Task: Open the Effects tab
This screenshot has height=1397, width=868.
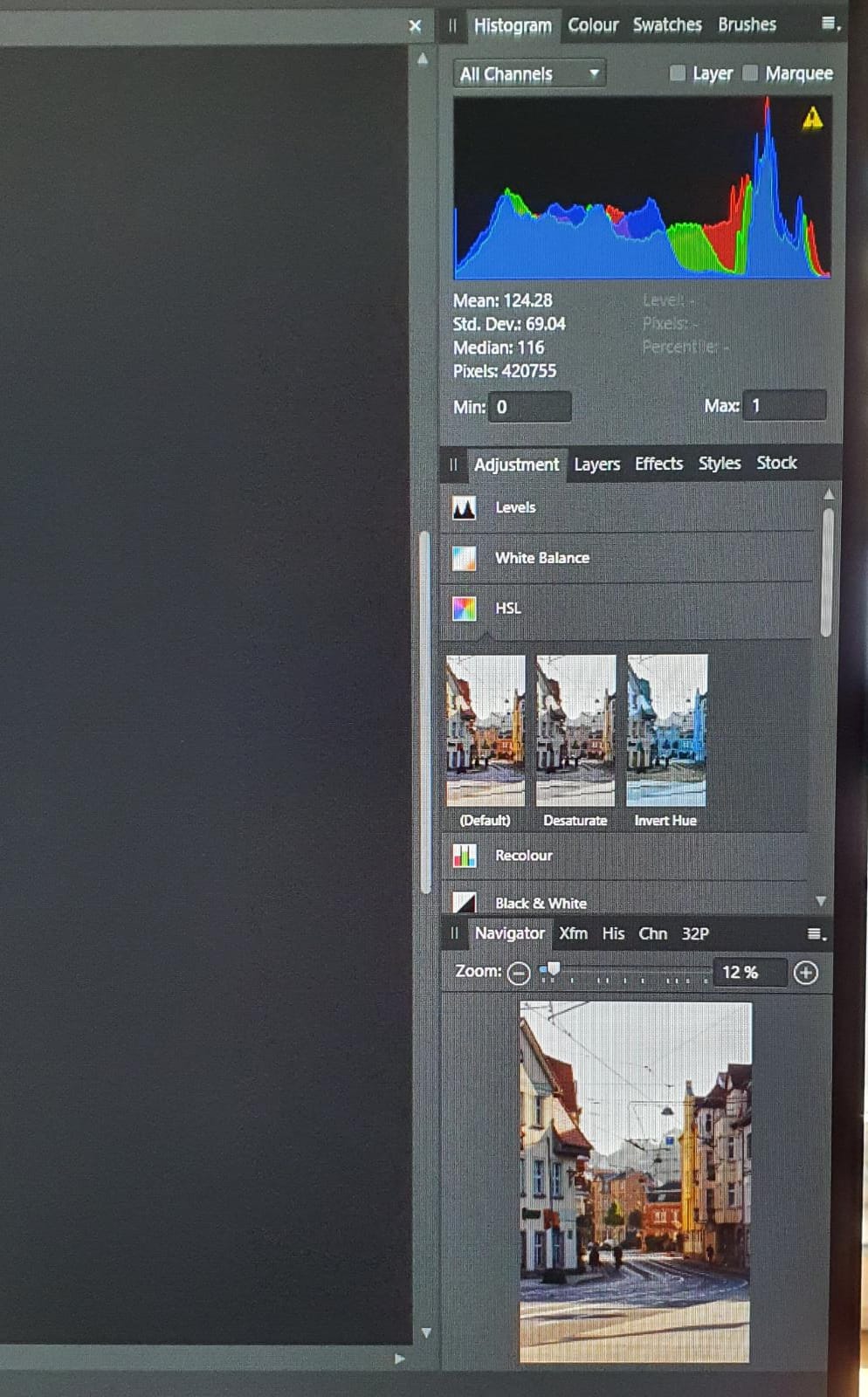Action: [x=658, y=464]
